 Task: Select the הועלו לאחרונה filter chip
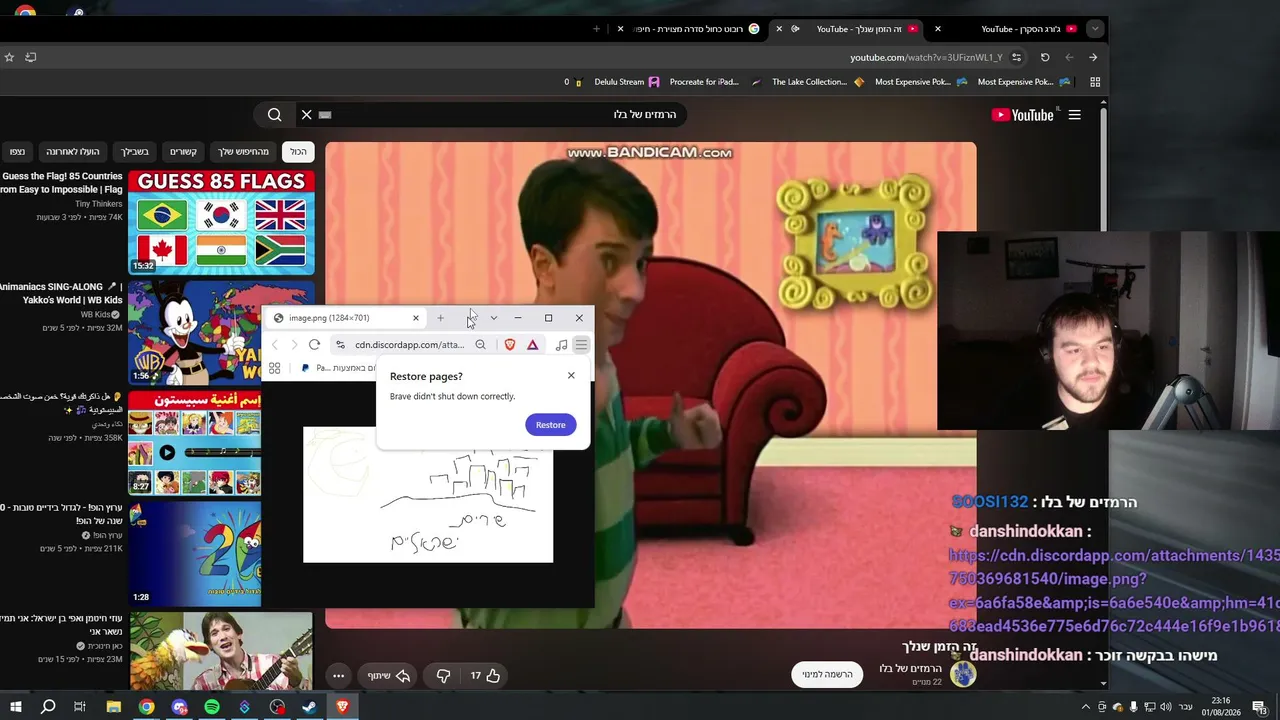tap(73, 152)
